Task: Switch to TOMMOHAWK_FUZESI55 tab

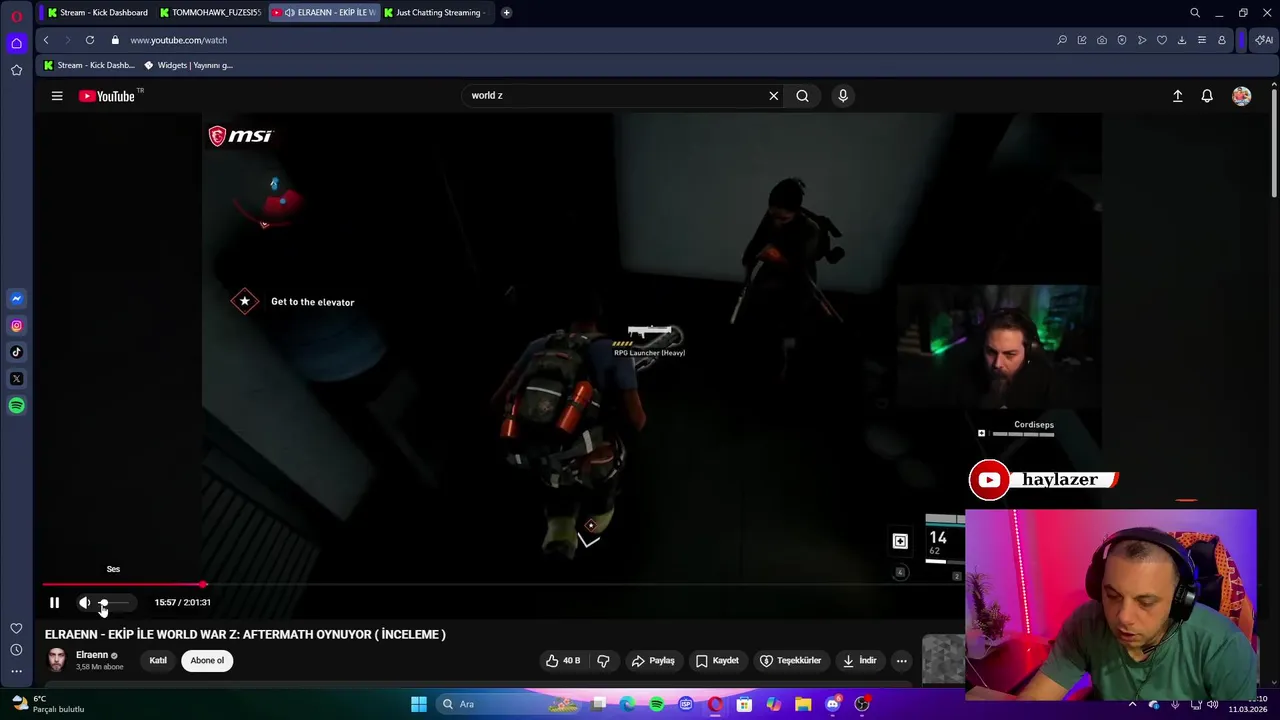Action: (210, 12)
